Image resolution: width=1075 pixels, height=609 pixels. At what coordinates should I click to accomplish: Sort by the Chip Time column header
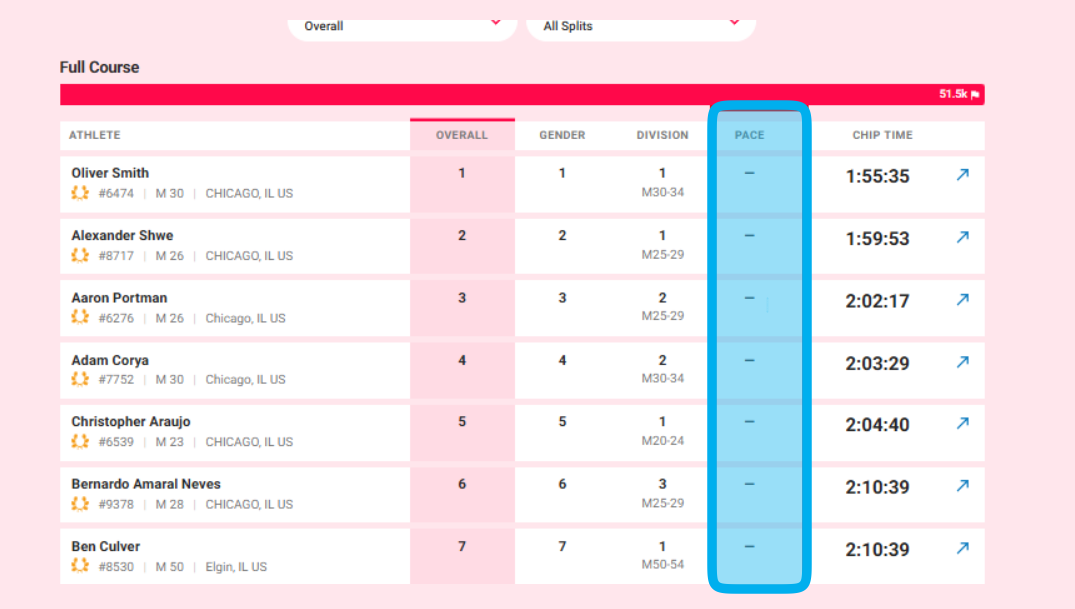point(882,135)
